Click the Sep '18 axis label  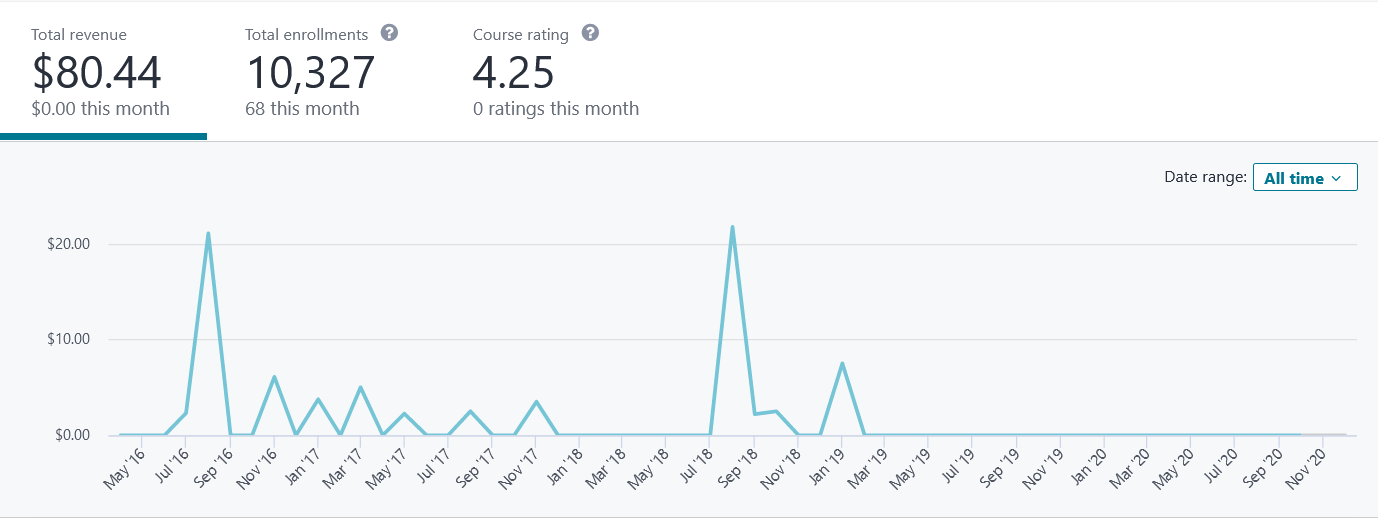coord(736,468)
